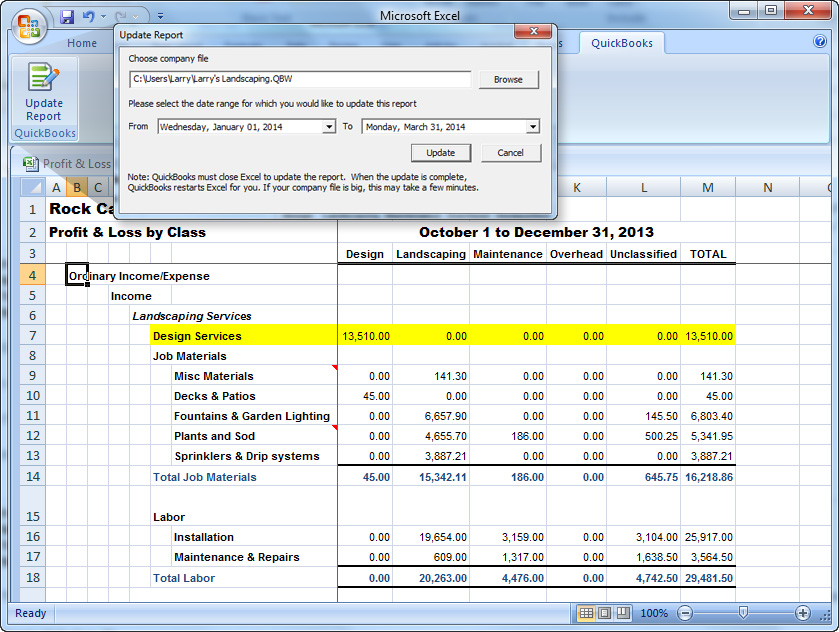This screenshot has height=632, width=839.
Task: Select the 'Fountains & Garden Lighting' row label
Action: [x=251, y=416]
